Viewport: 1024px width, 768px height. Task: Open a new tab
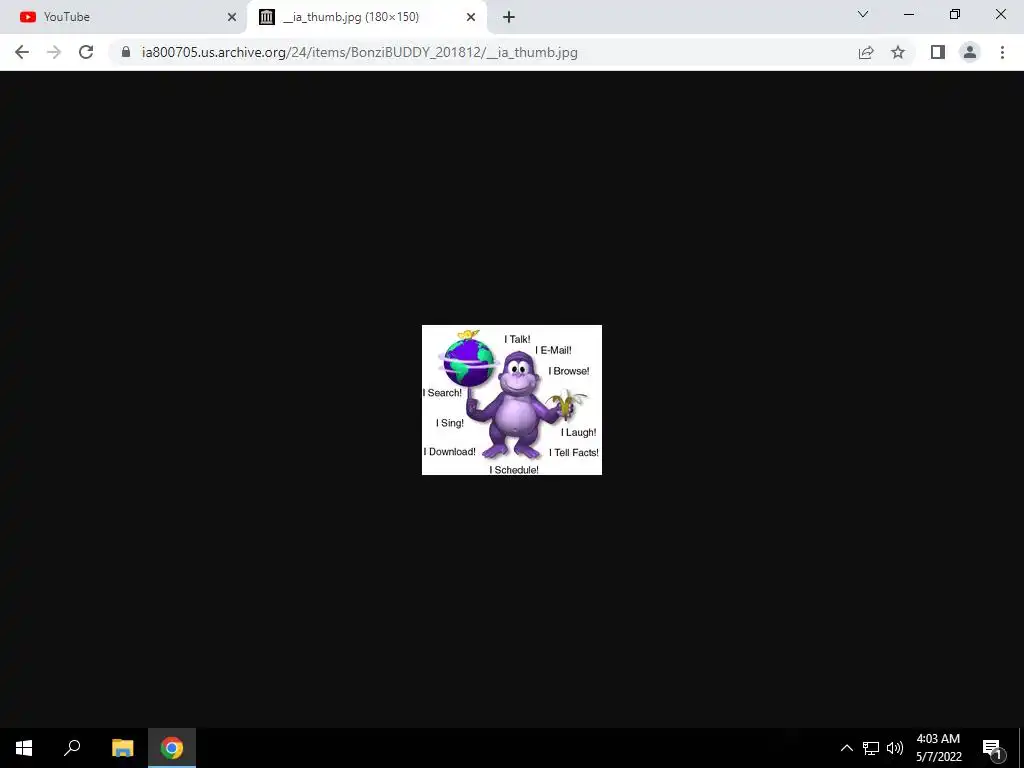tap(509, 17)
